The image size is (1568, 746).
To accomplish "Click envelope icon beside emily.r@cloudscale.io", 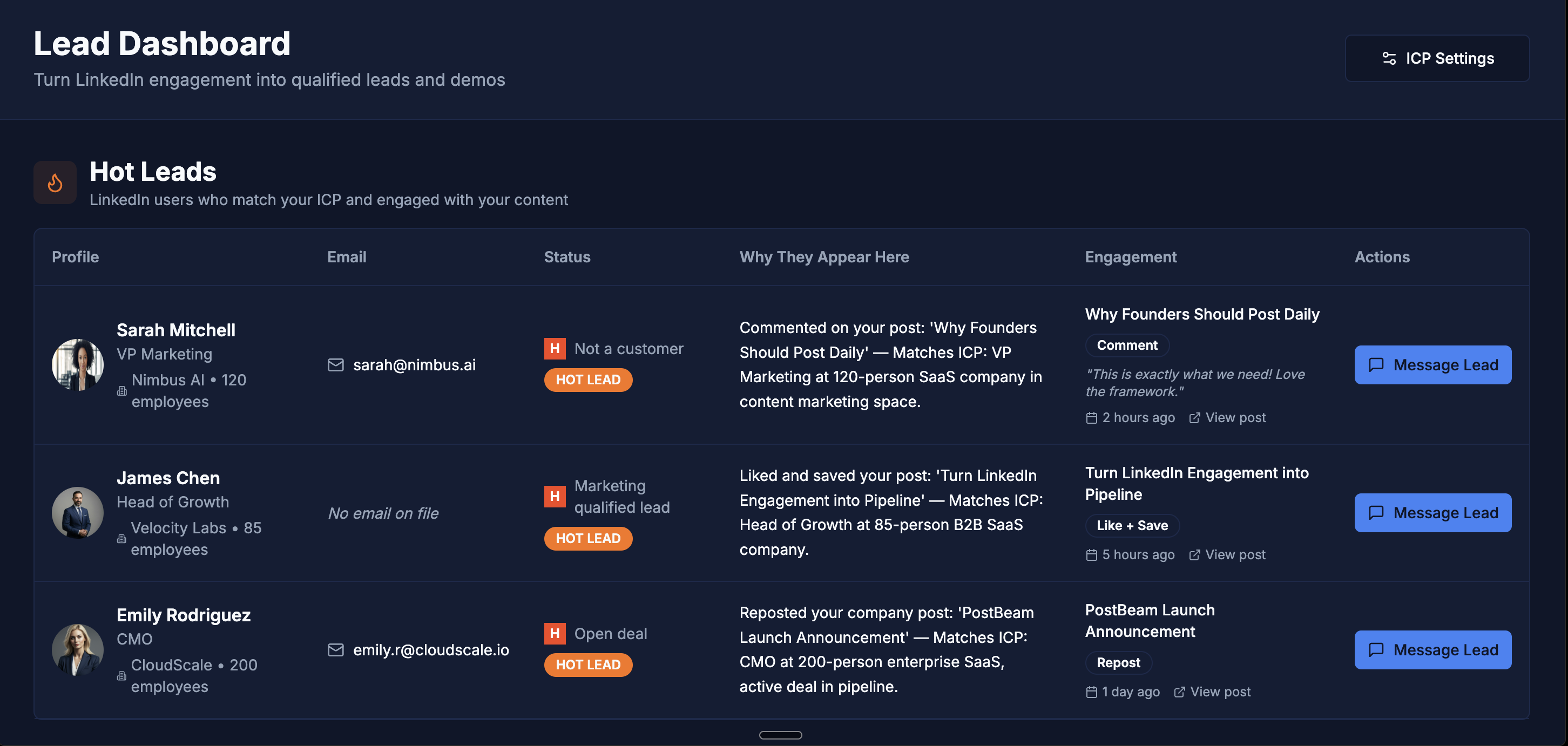I will 335,650.
